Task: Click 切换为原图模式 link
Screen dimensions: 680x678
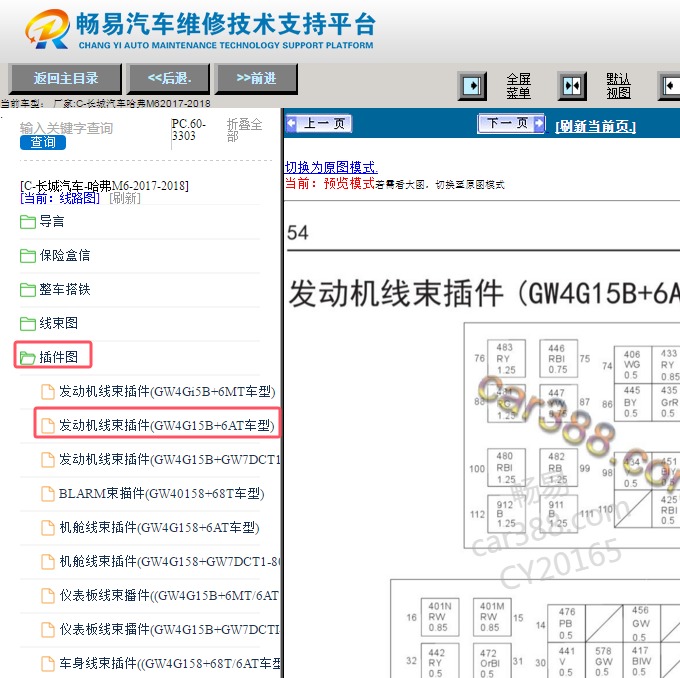Action: [331, 167]
